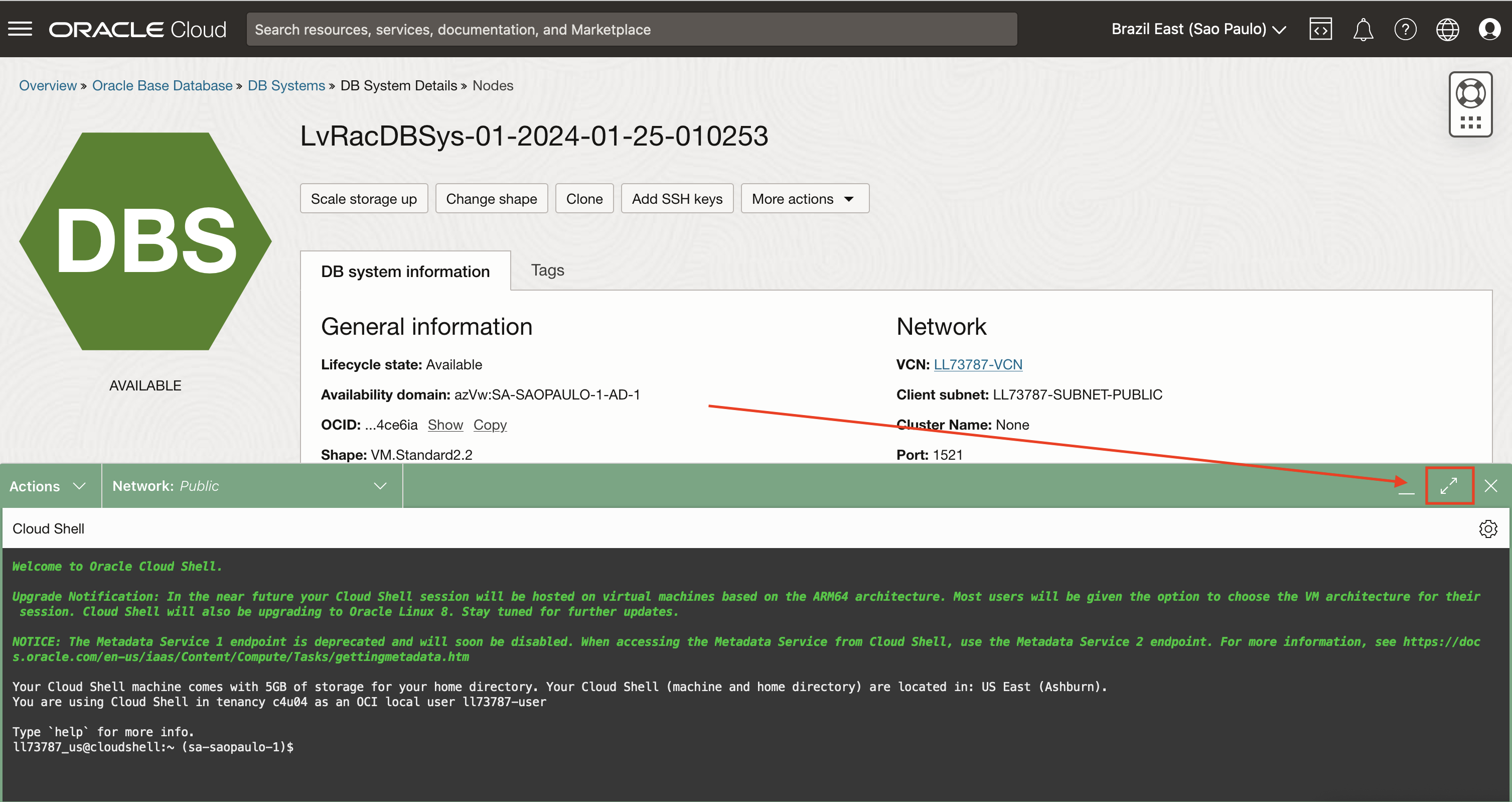
Task: Open the LL73787-VCN link
Action: pyautogui.click(x=978, y=364)
